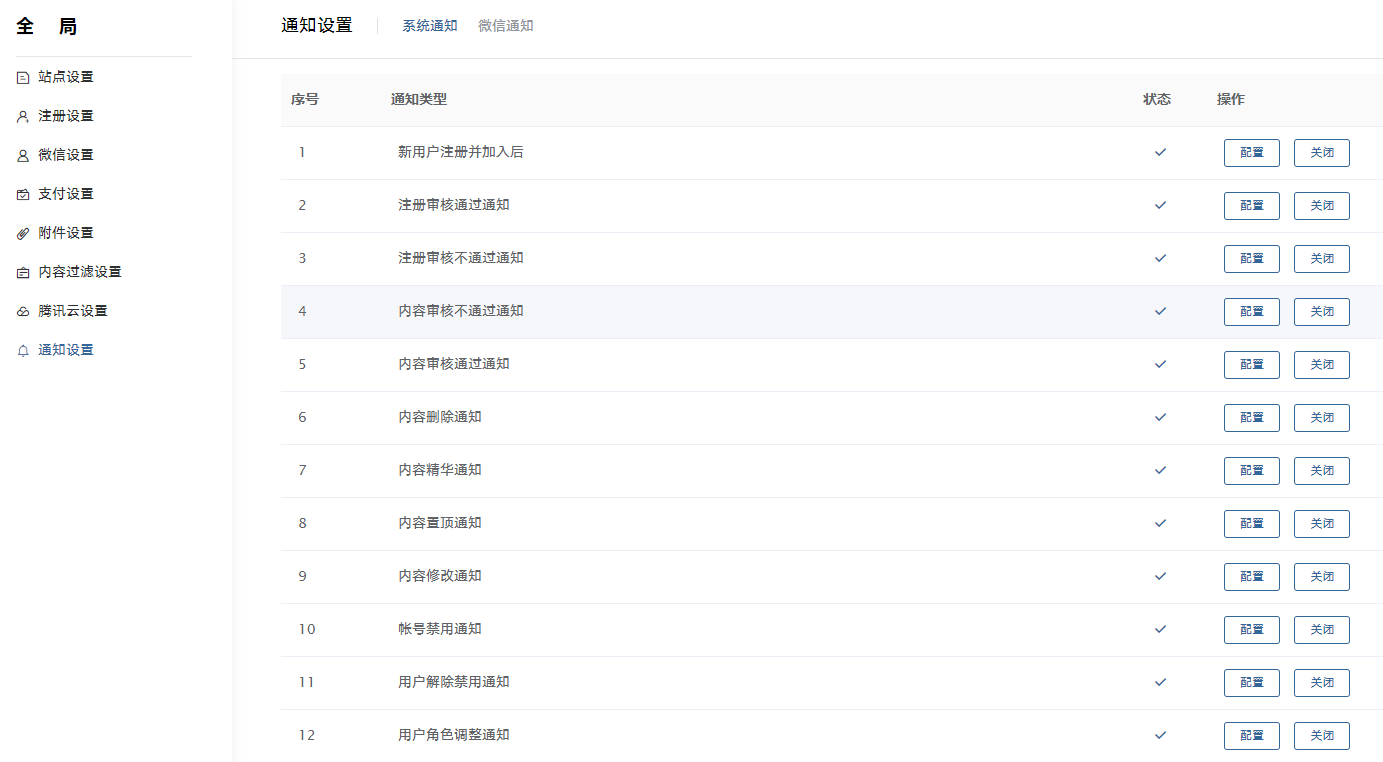Click the 内容过滤设置 sidebar icon
The height and width of the screenshot is (762, 1383).
click(23, 273)
